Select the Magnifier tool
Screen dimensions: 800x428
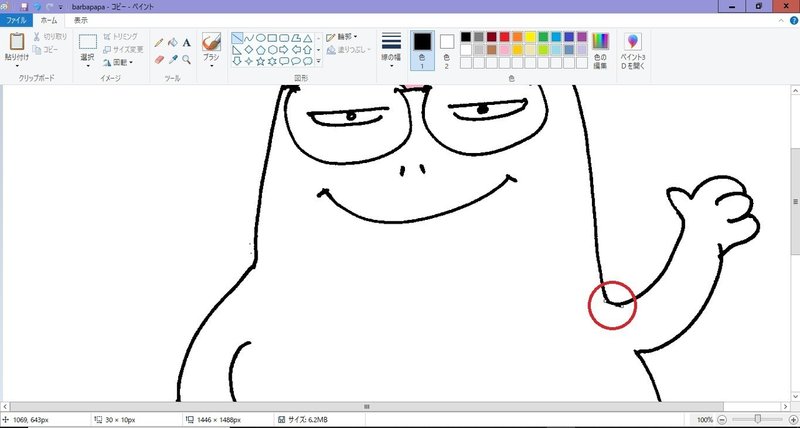pos(187,60)
